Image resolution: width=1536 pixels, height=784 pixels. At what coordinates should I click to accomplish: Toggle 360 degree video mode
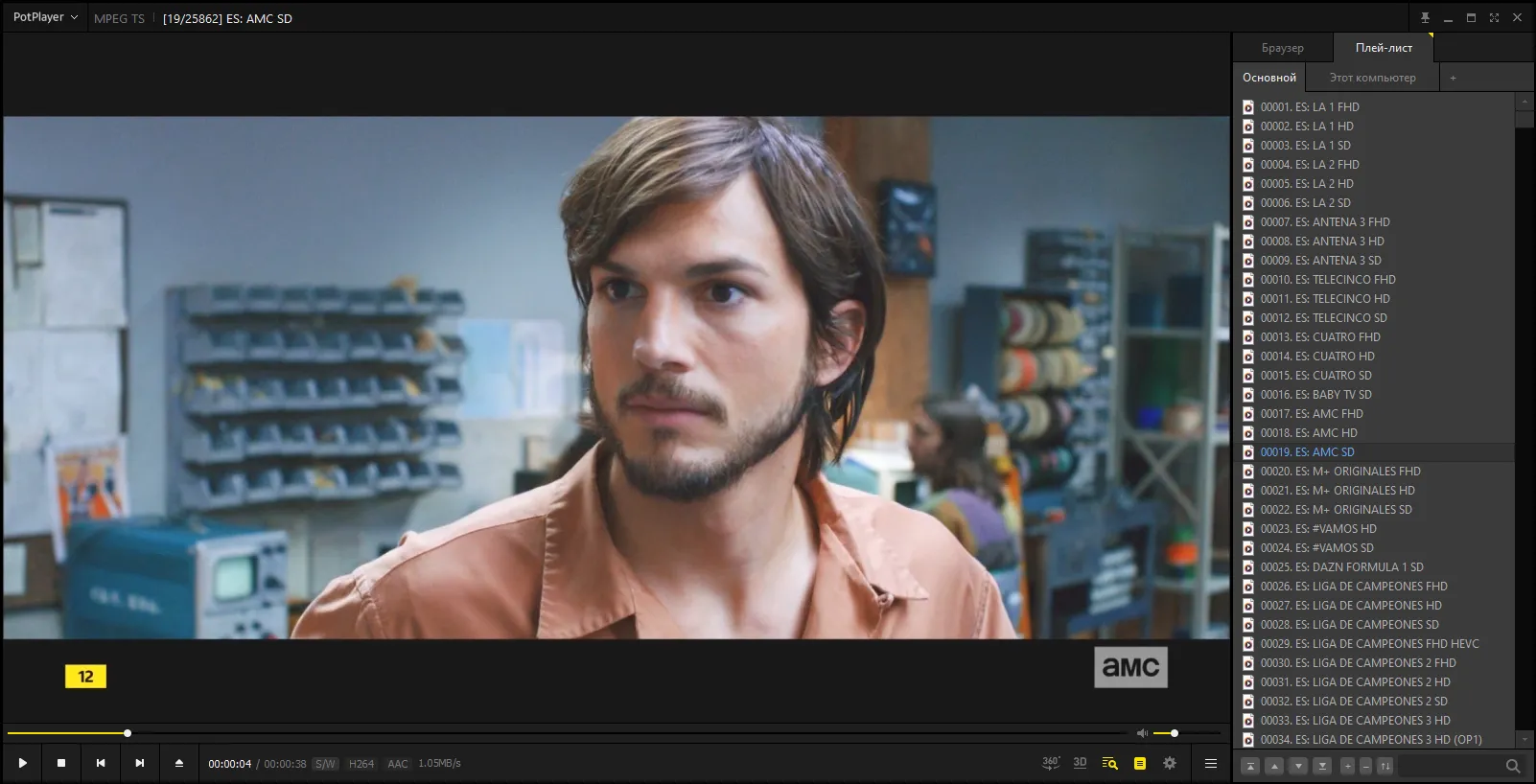[1051, 763]
